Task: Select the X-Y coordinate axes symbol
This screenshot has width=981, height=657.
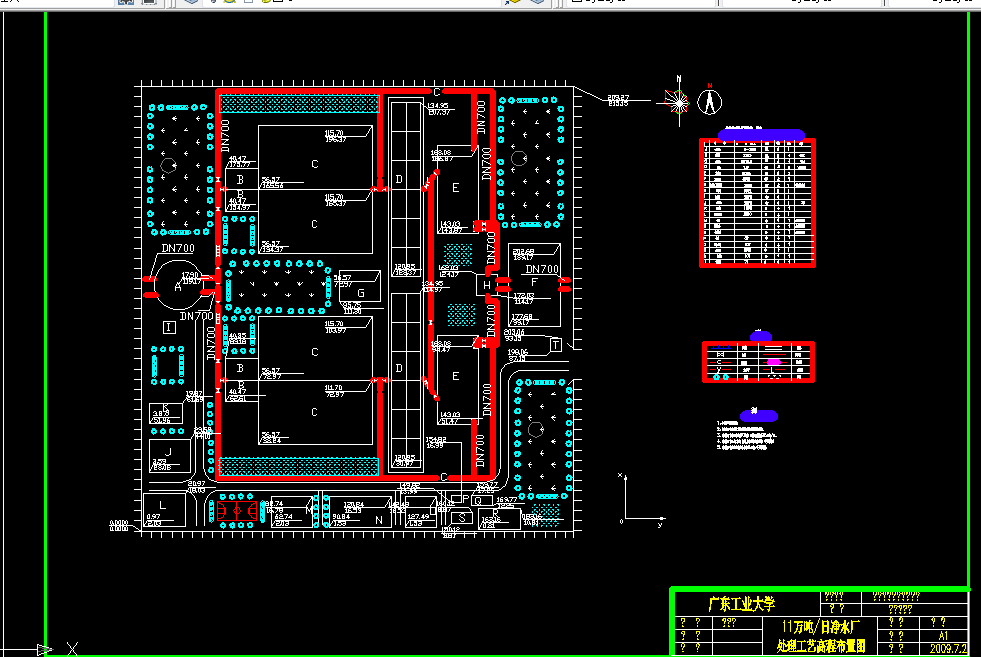Action: coord(642,501)
